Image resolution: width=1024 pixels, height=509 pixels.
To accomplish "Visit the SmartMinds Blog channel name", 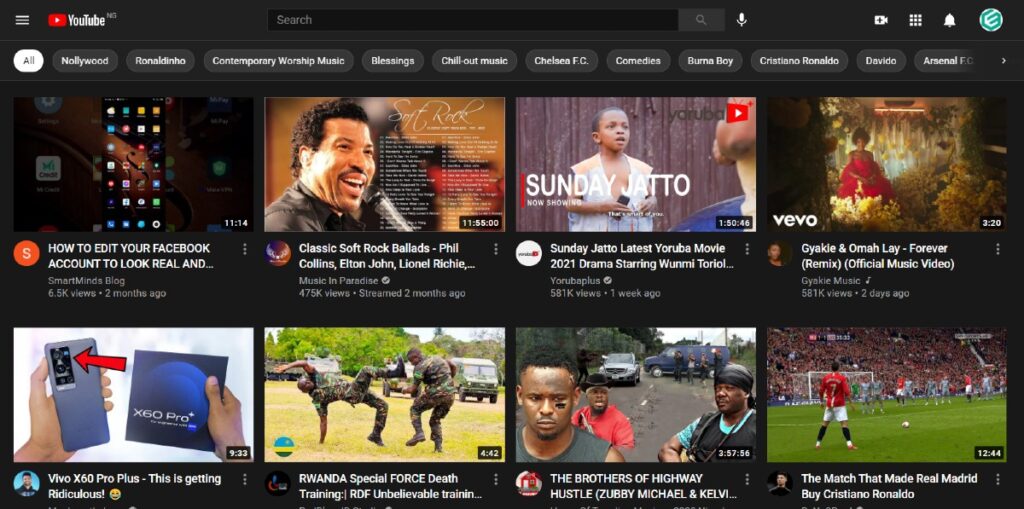I will (86, 280).
